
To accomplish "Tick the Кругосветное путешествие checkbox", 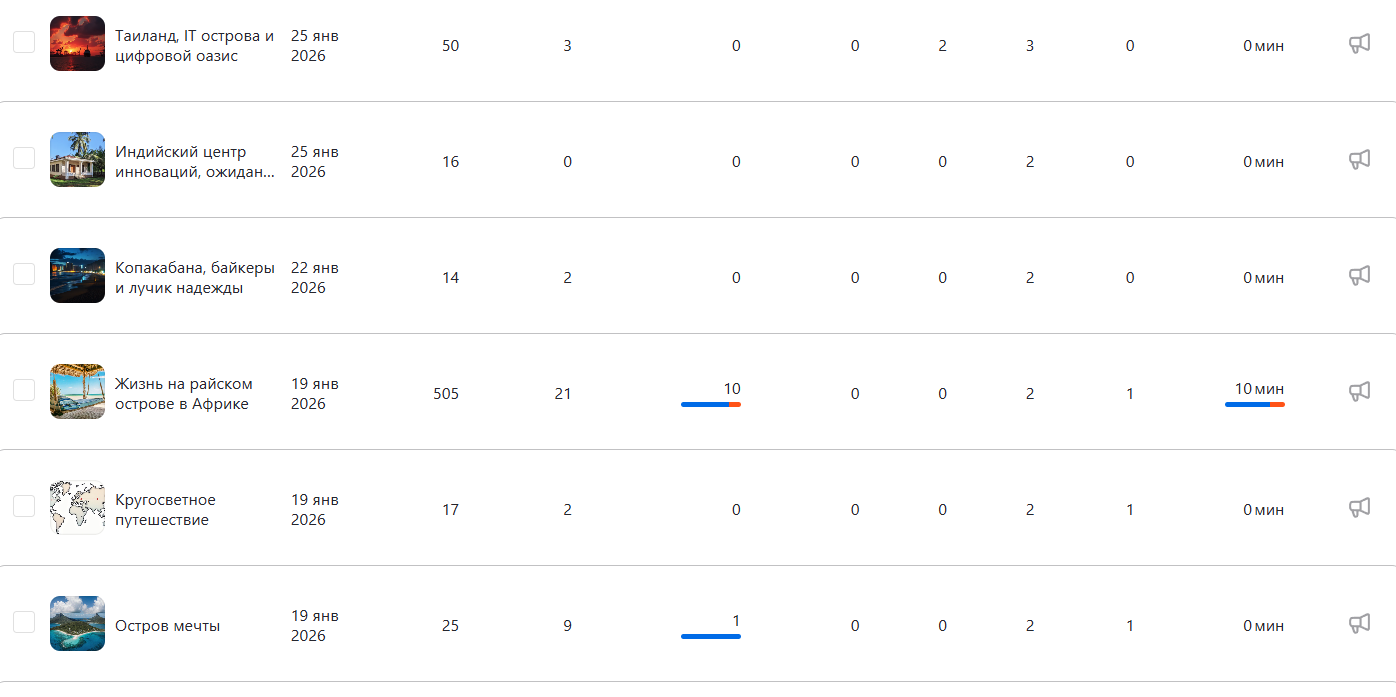I will point(24,506).
